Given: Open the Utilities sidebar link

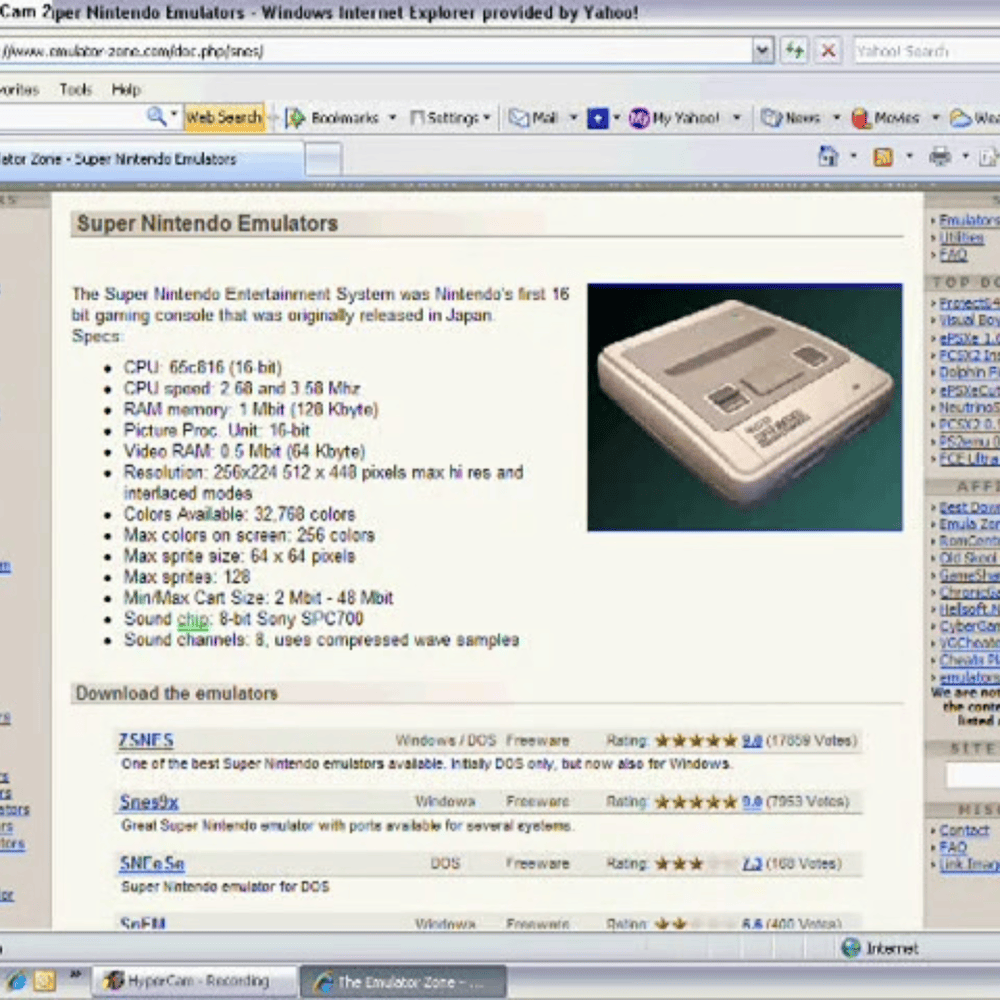Looking at the screenshot, I should click(961, 238).
